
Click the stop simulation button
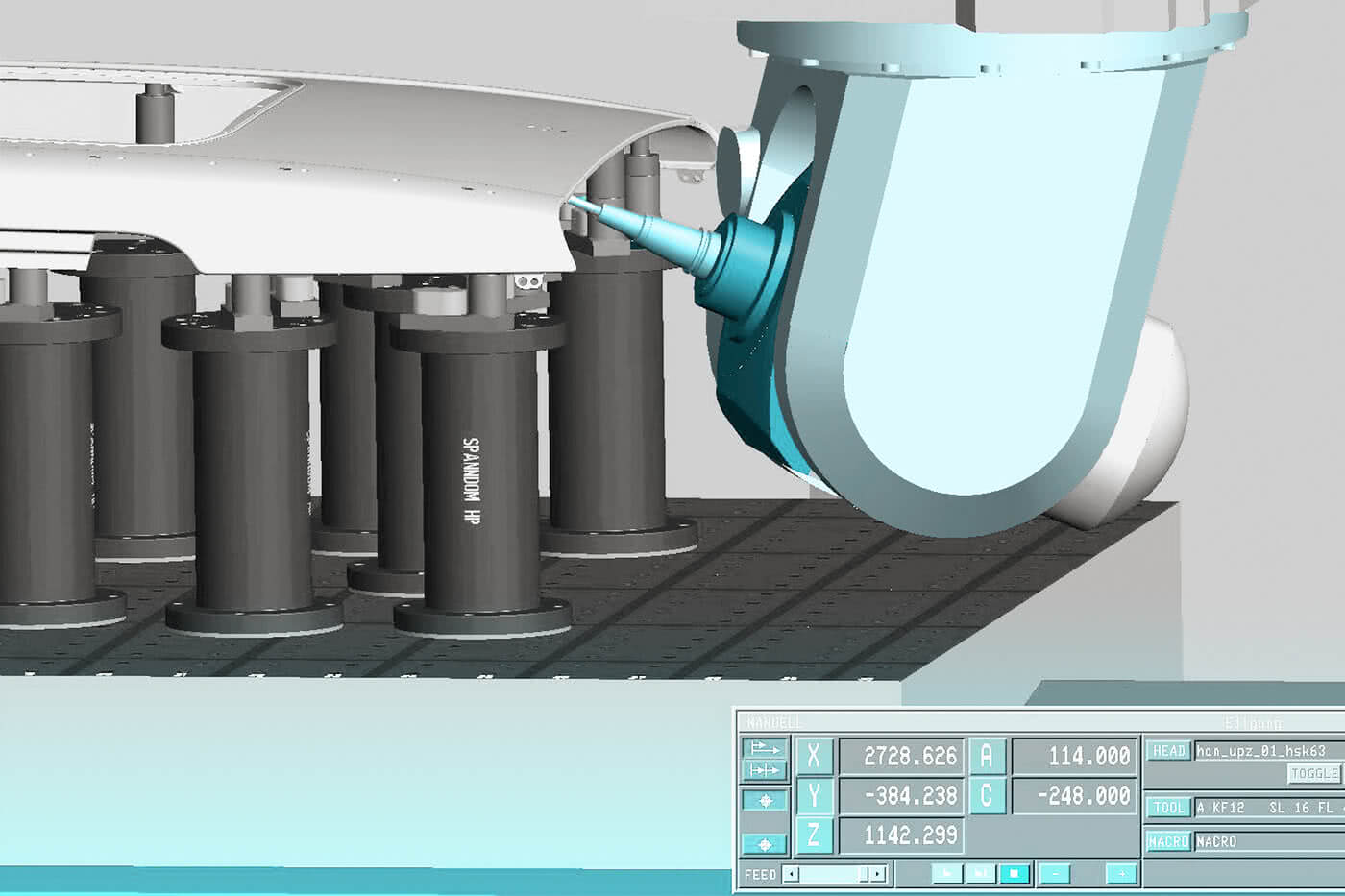[x=1014, y=874]
